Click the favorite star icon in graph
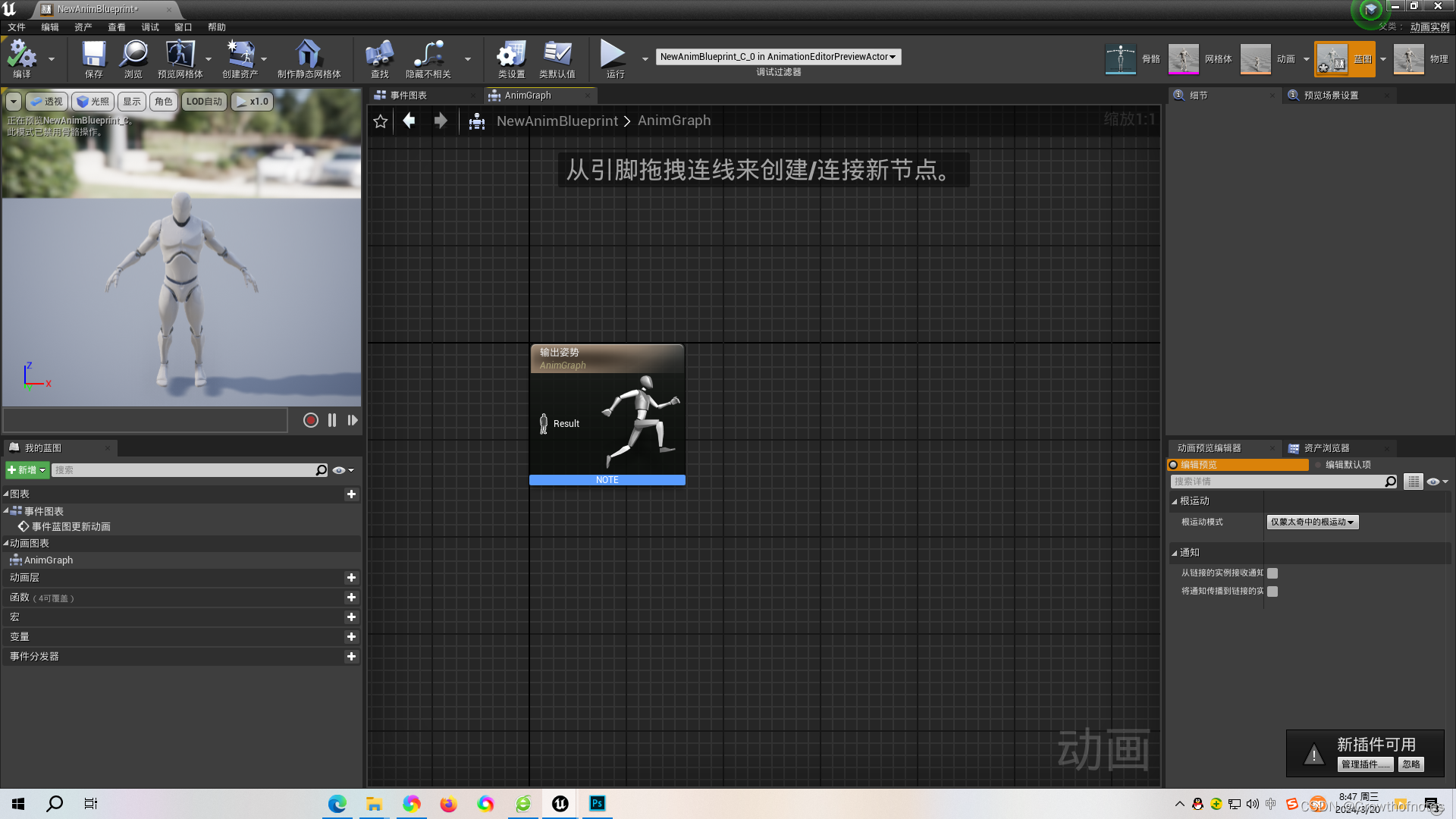1456x819 pixels. click(x=381, y=121)
